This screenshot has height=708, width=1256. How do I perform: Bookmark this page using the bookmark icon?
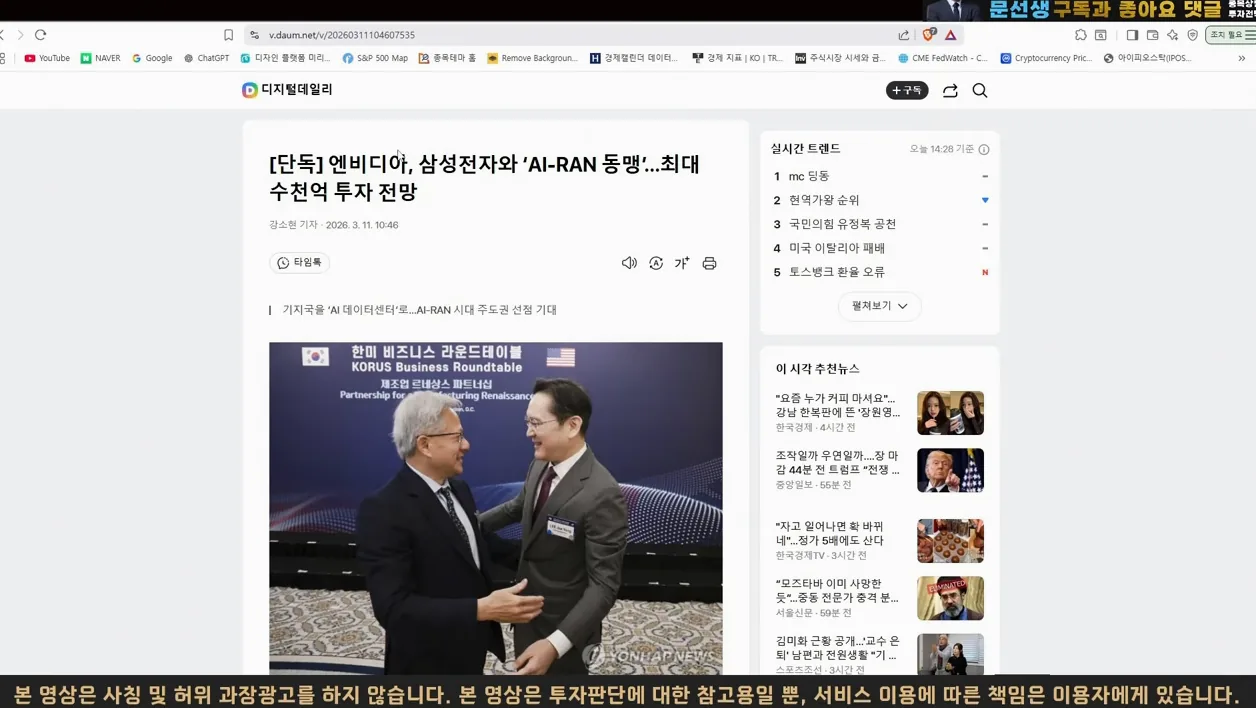[228, 35]
